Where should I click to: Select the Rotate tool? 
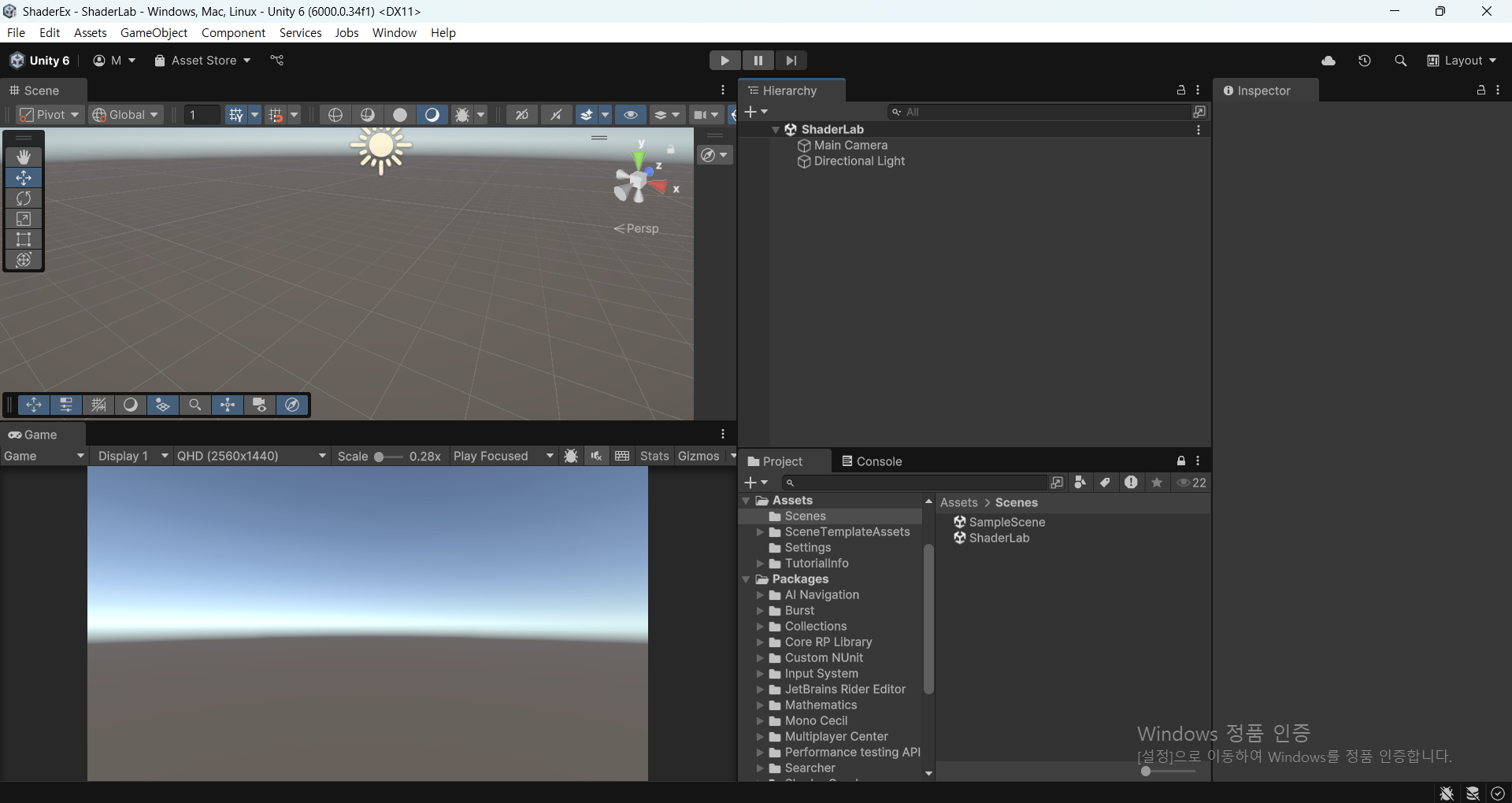tap(24, 198)
